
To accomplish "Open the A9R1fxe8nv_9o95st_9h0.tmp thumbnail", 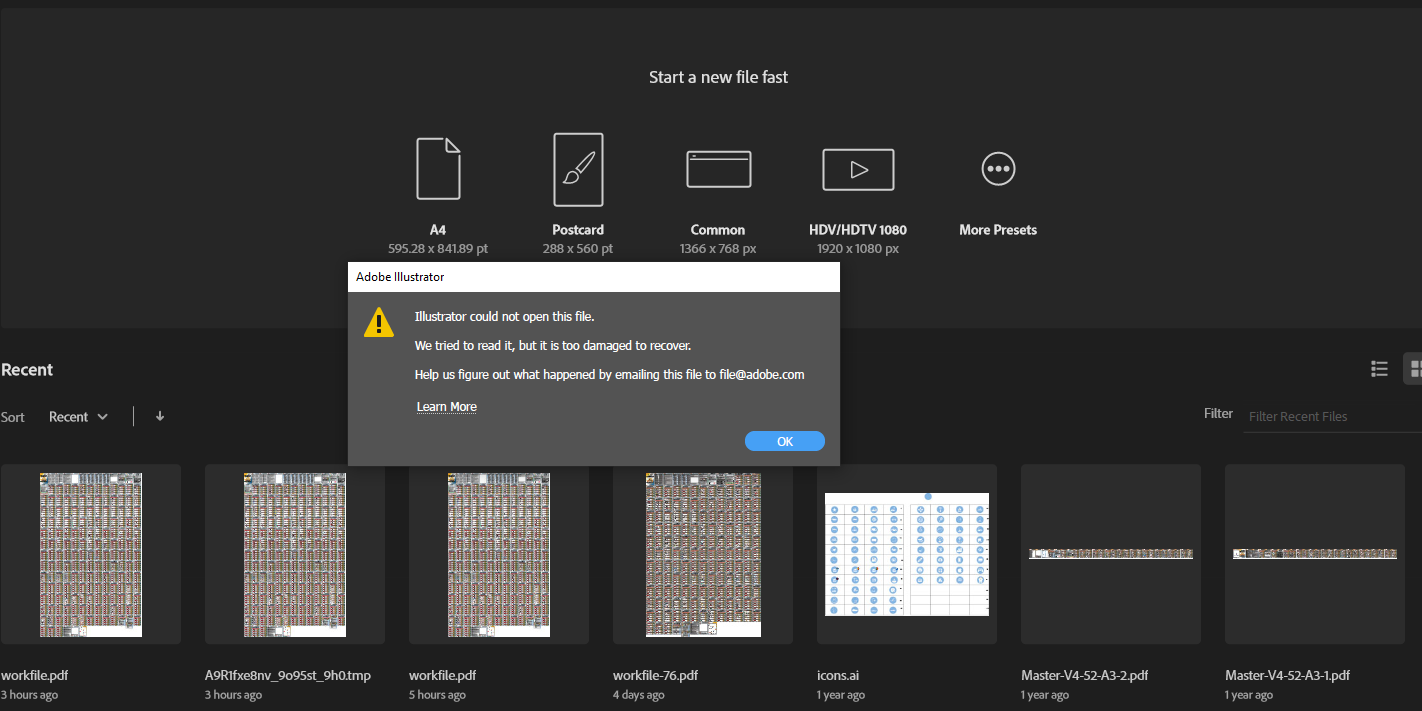I will pos(295,554).
